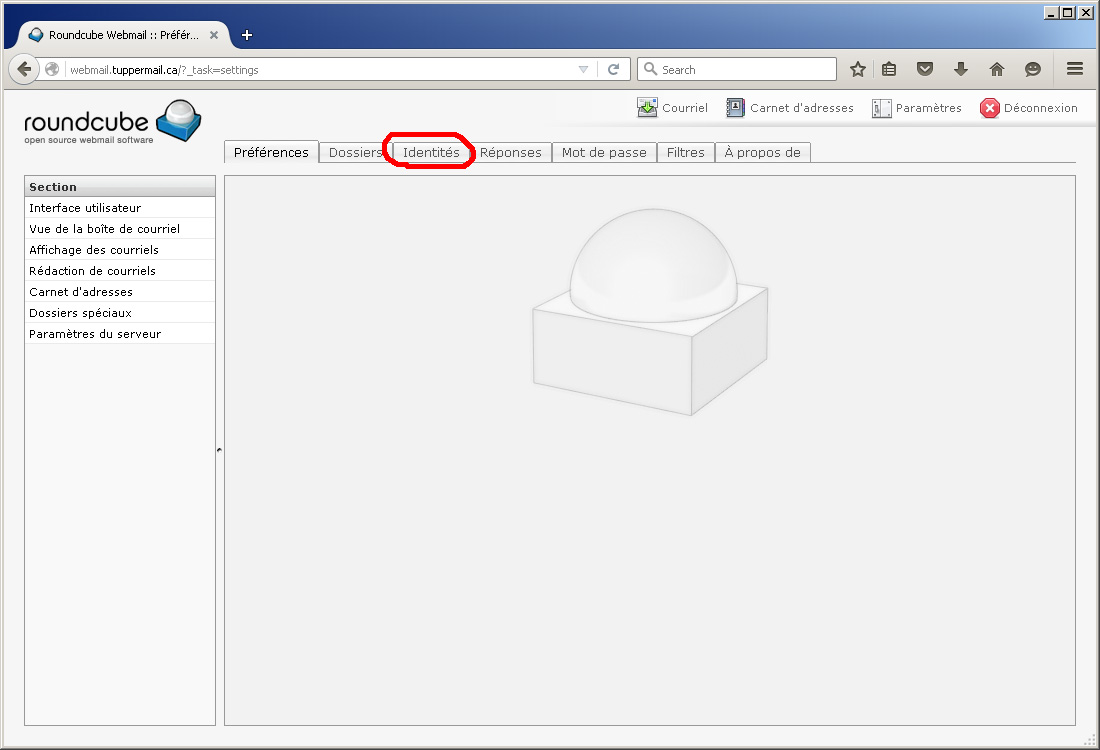Select Interface utilisateur section
Screen dimensions: 1100x750
(x=85, y=208)
